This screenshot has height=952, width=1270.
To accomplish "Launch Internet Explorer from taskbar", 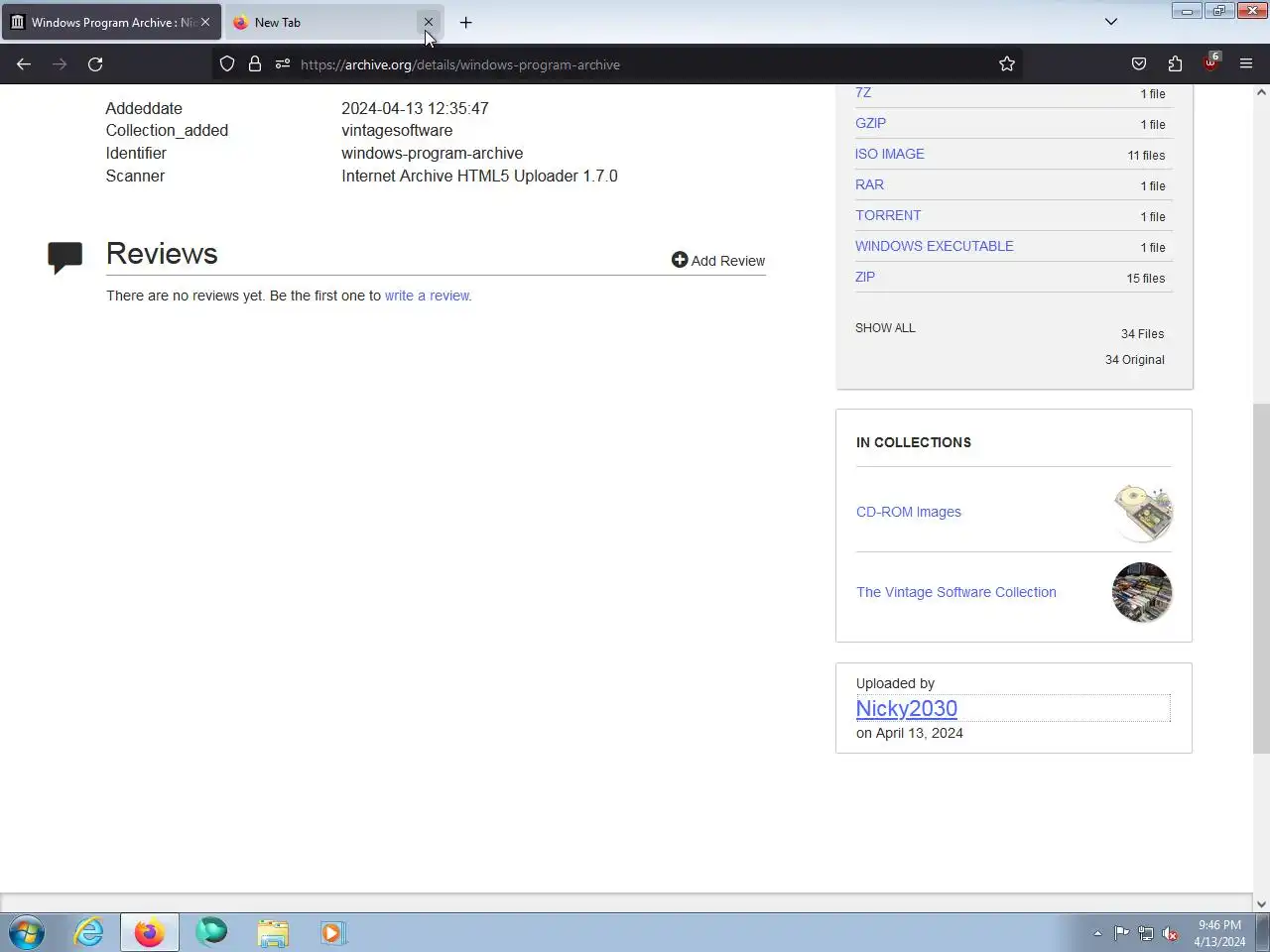I will point(89,933).
